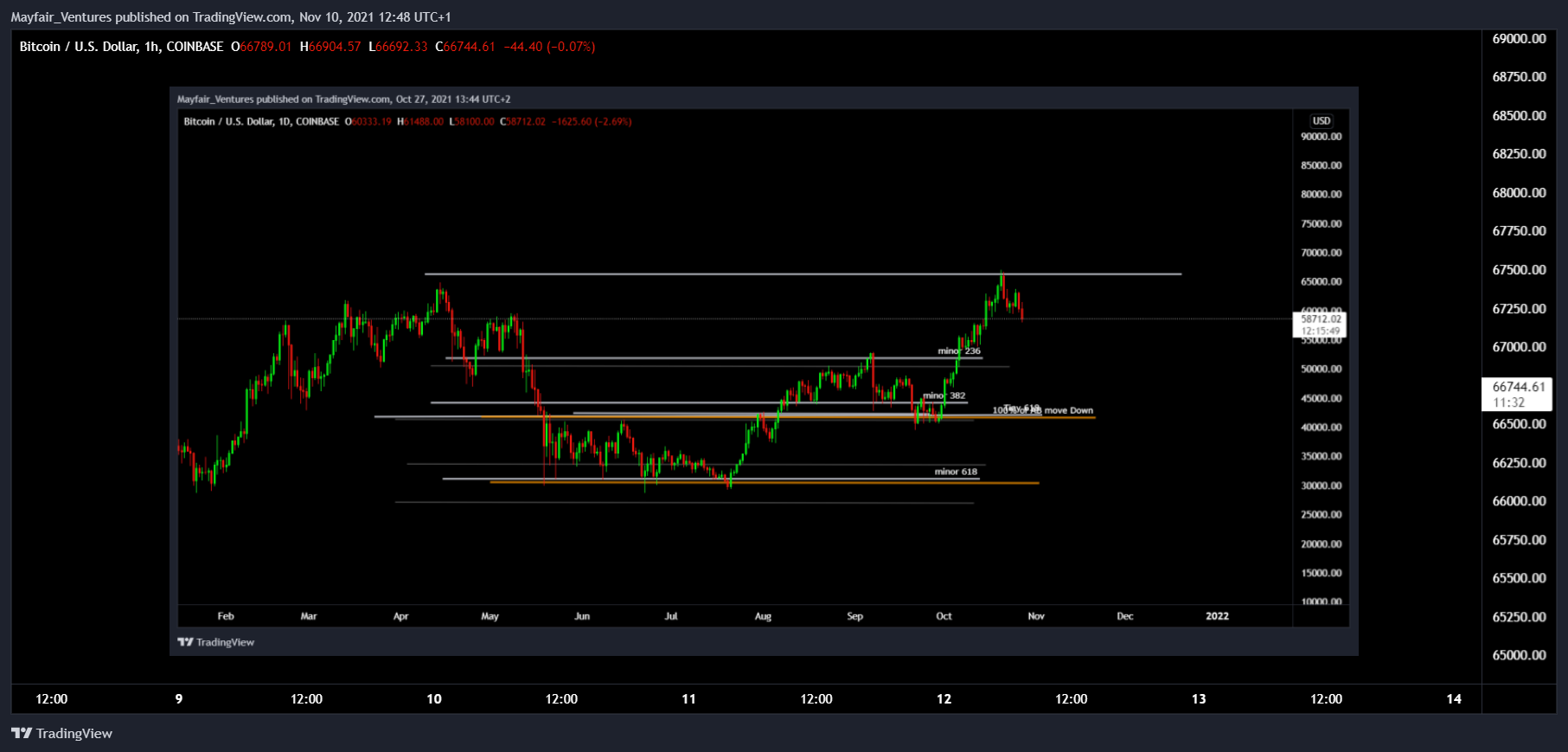Click Apr on the embedded chart time axis
1568x752 pixels.
(400, 616)
